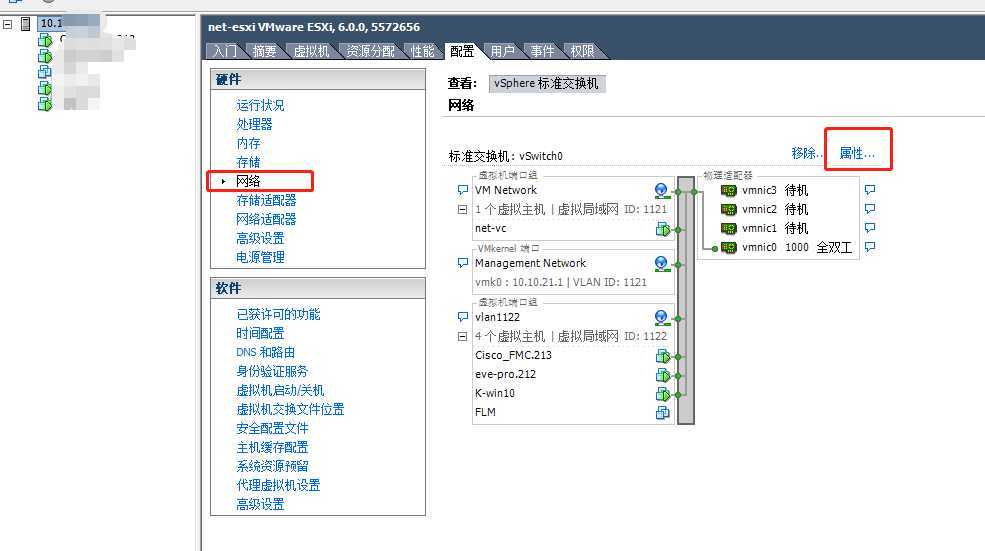
Task: Open software 高级设置 below 代理虚拟机设置
Action: pos(260,504)
